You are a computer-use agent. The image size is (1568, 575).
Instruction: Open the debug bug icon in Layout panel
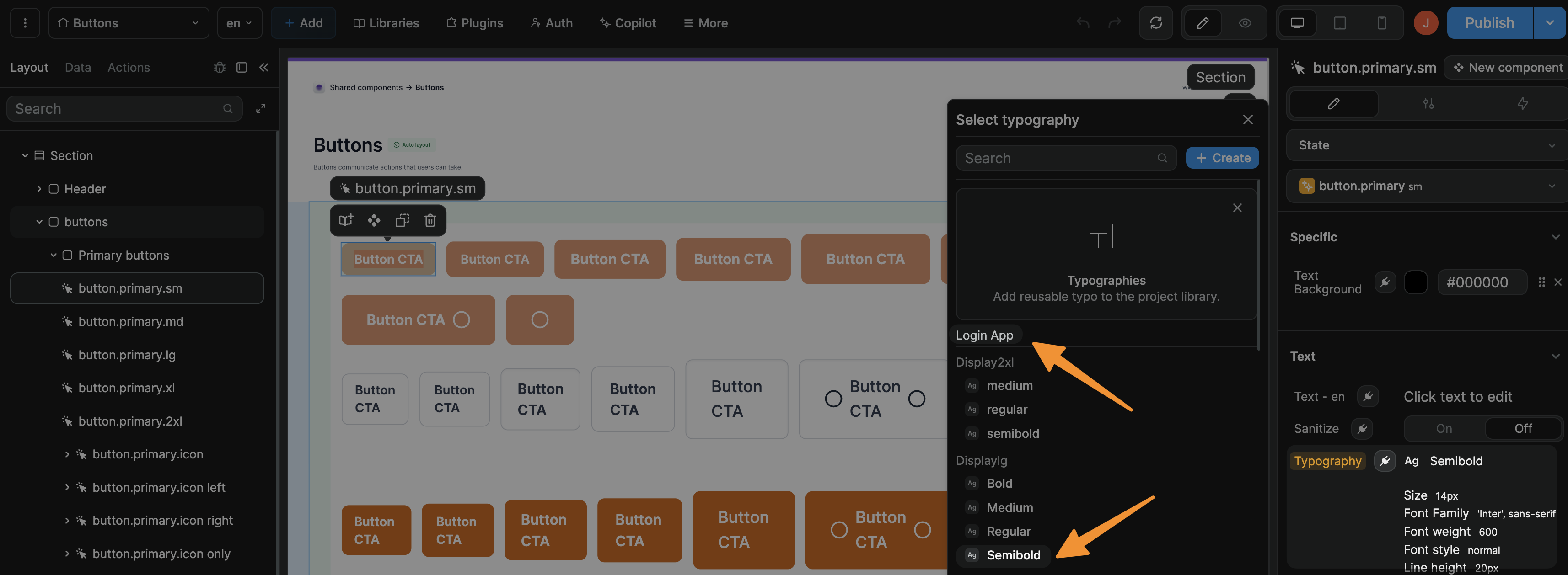(x=219, y=68)
